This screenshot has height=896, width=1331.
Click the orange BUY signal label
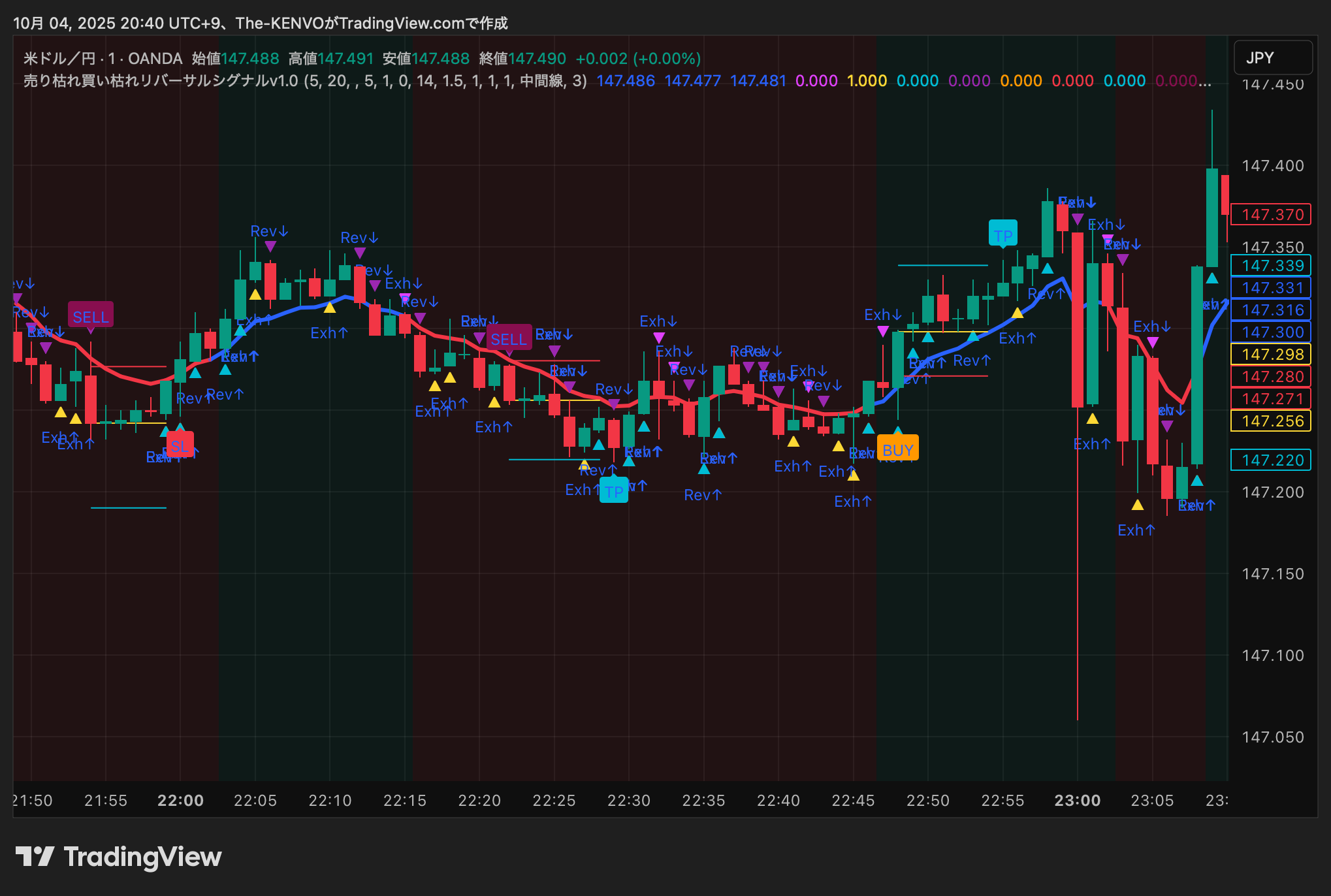coord(897,450)
